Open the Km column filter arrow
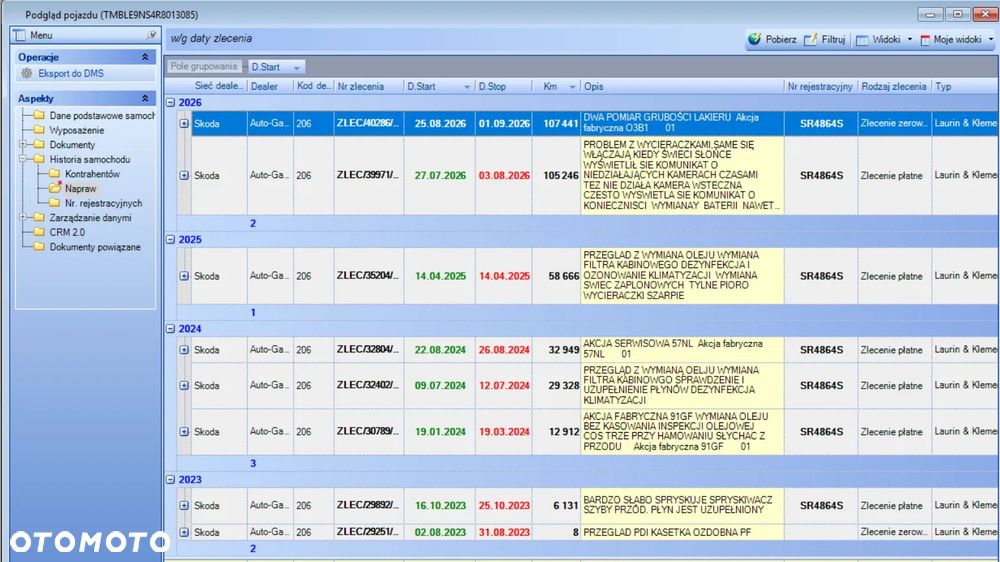Image resolution: width=1000 pixels, height=562 pixels. (x=572, y=87)
